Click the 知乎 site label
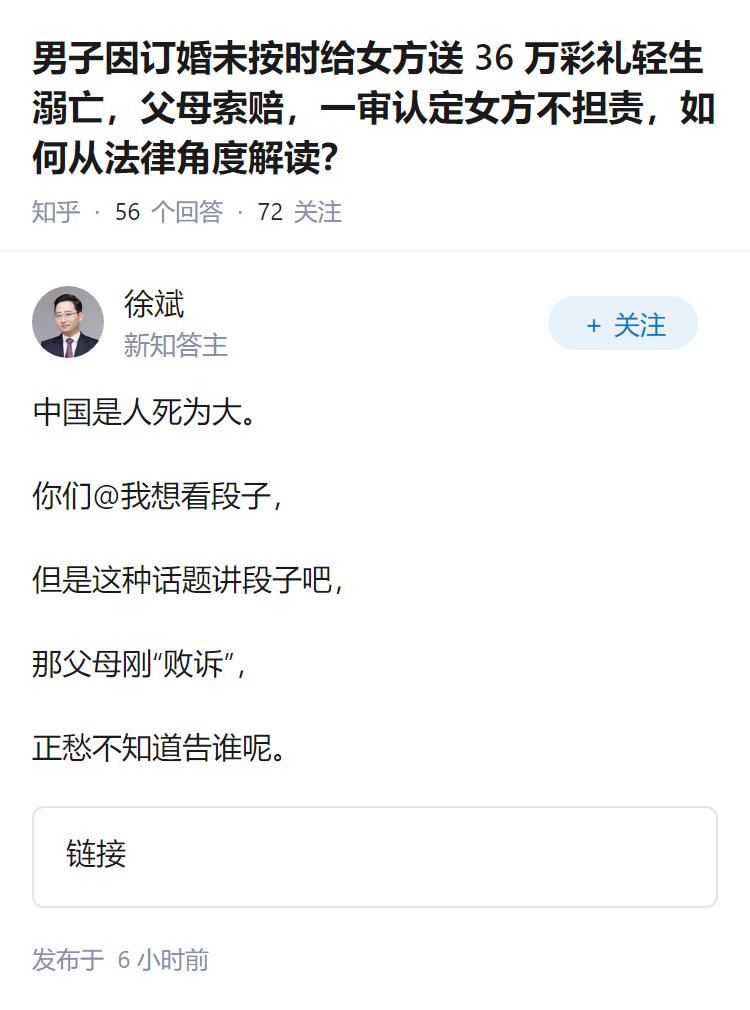750x1010 pixels. (53, 213)
